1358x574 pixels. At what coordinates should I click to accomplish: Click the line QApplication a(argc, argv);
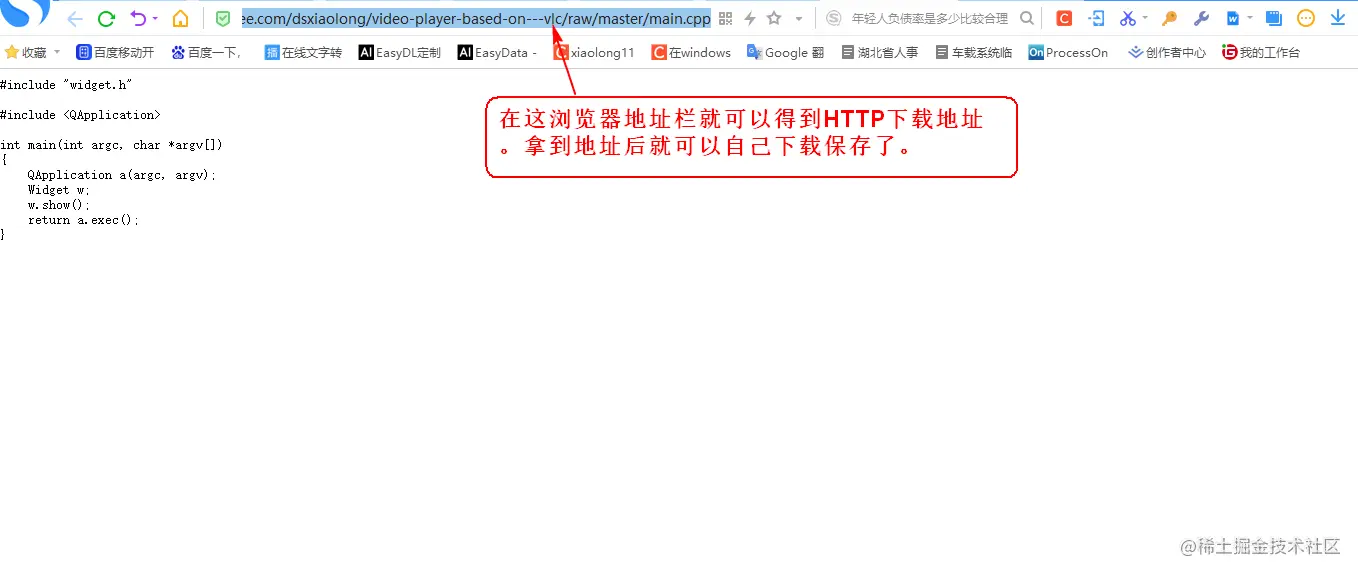122,175
